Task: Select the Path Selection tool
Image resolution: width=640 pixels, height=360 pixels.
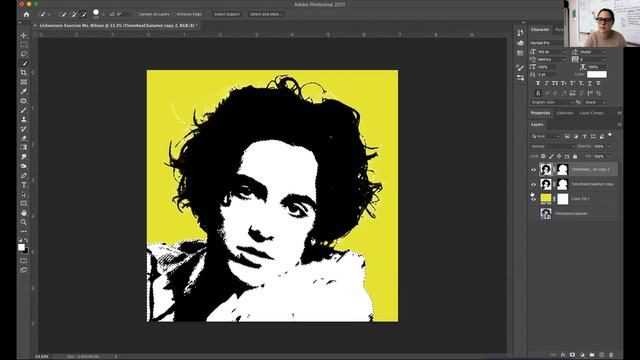Action: pyautogui.click(x=24, y=194)
